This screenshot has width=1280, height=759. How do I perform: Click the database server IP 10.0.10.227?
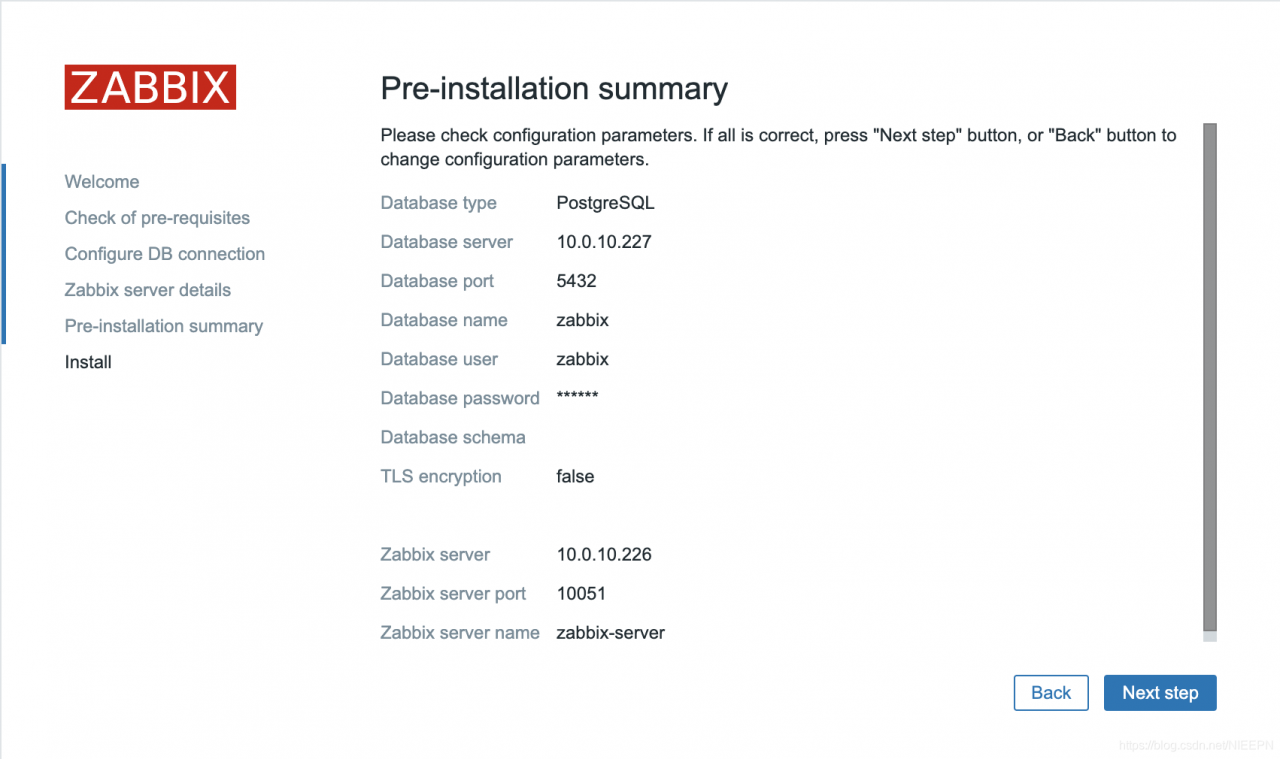pos(604,242)
